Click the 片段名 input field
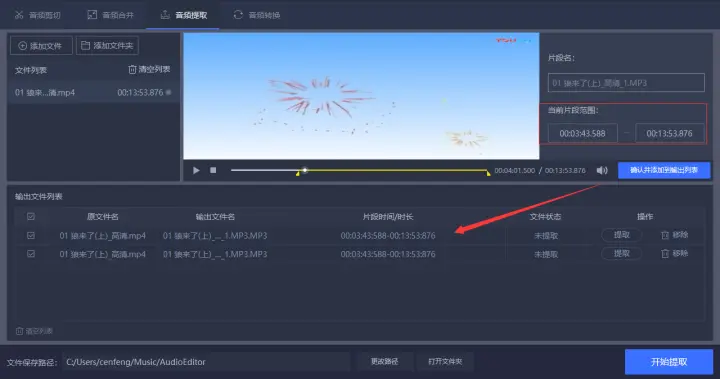 [x=626, y=83]
